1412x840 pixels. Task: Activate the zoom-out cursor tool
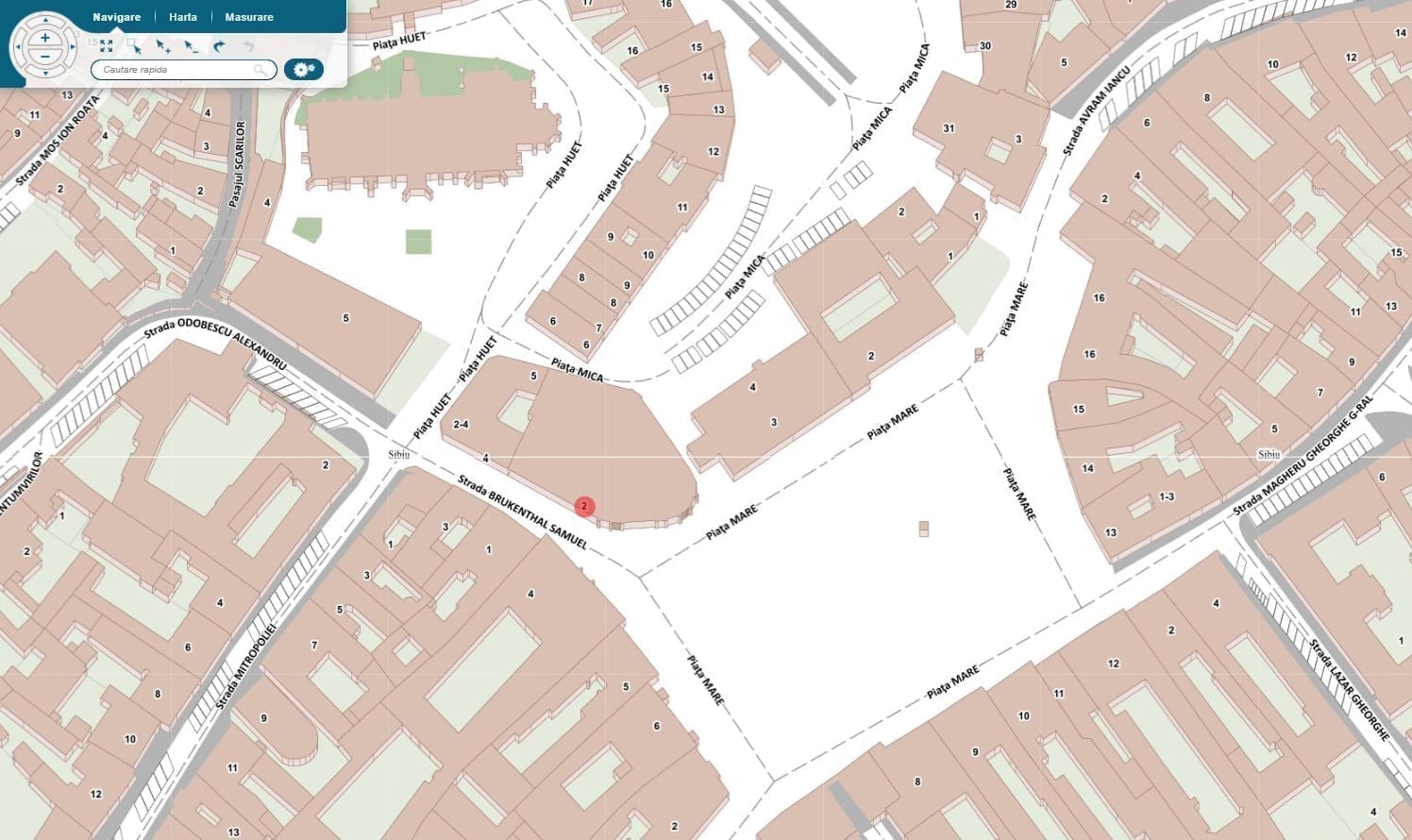(191, 46)
